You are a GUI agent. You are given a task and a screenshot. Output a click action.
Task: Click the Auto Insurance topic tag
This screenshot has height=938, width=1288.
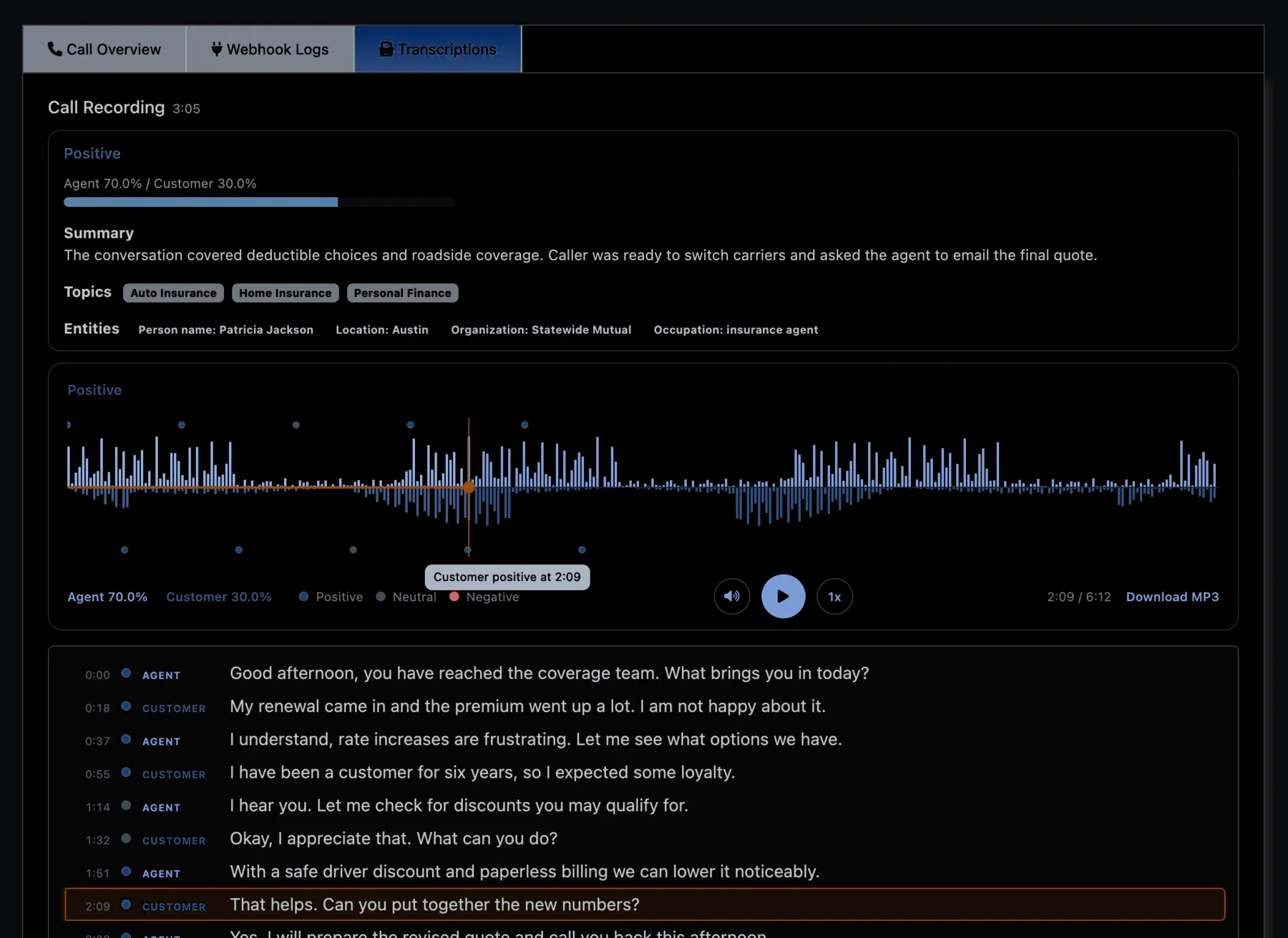(173, 293)
